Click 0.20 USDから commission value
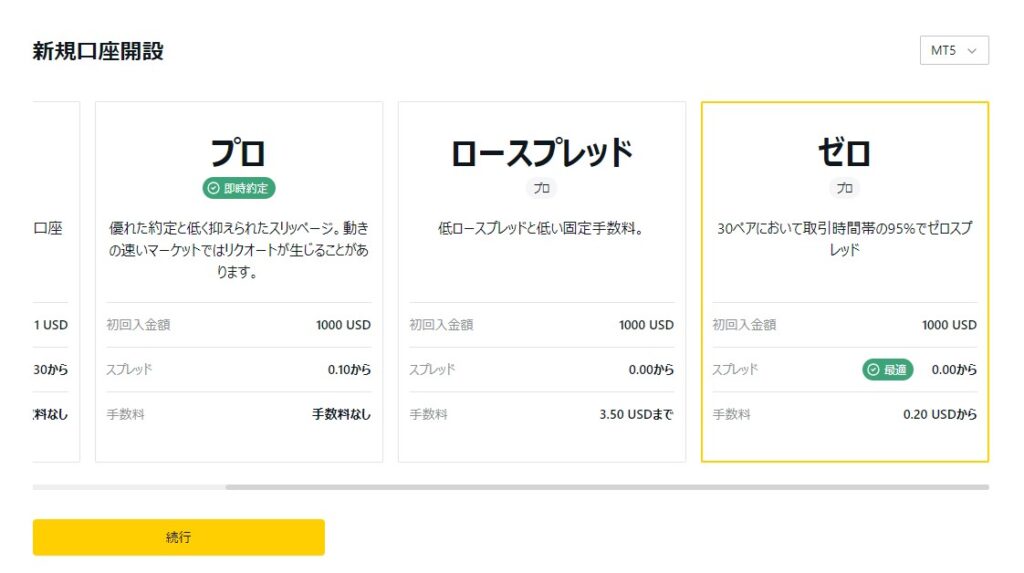 (940, 414)
